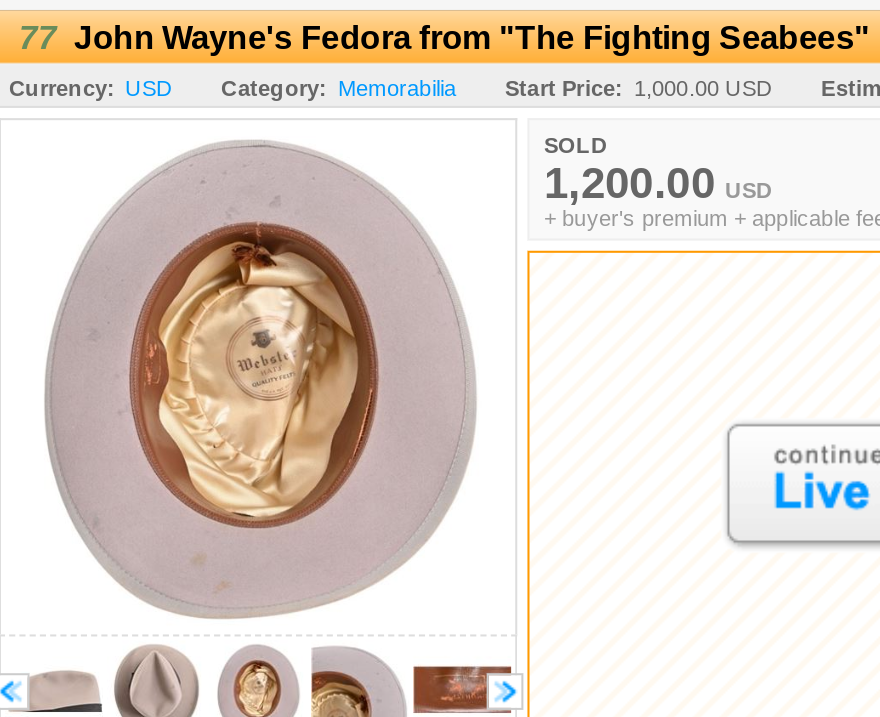880x717 pixels.
Task: Click the next thumbnails right arrow
Action: click(505, 691)
